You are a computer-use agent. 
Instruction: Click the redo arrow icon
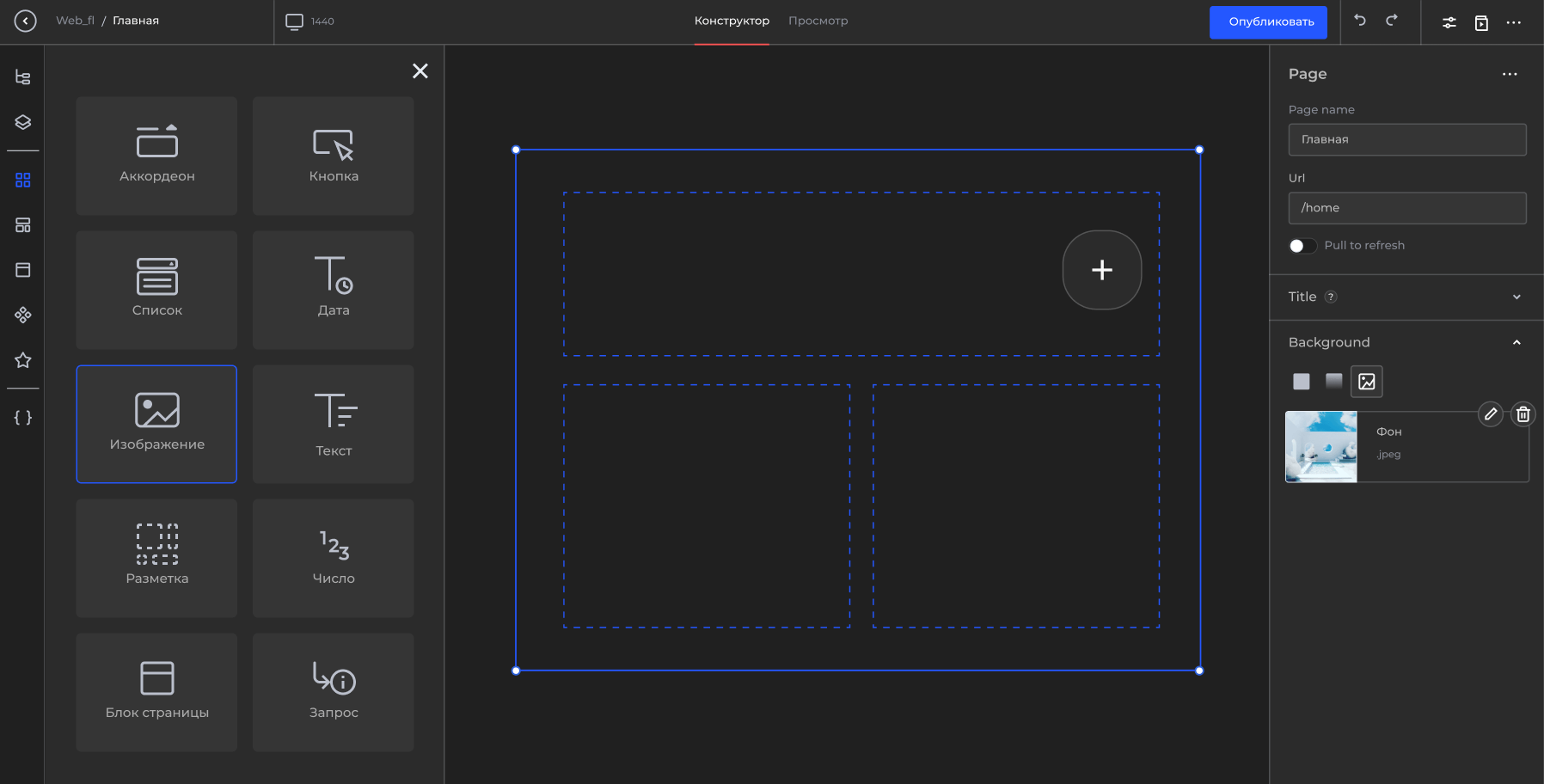1392,21
